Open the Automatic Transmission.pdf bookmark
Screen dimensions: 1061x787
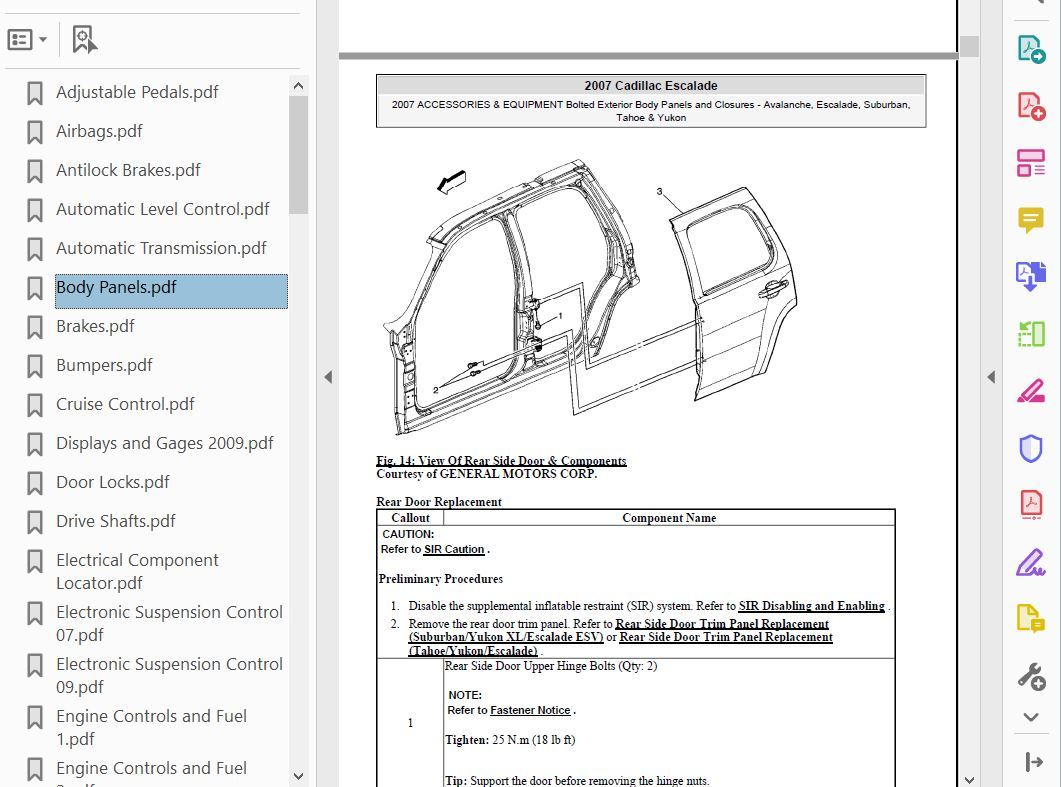(162, 248)
